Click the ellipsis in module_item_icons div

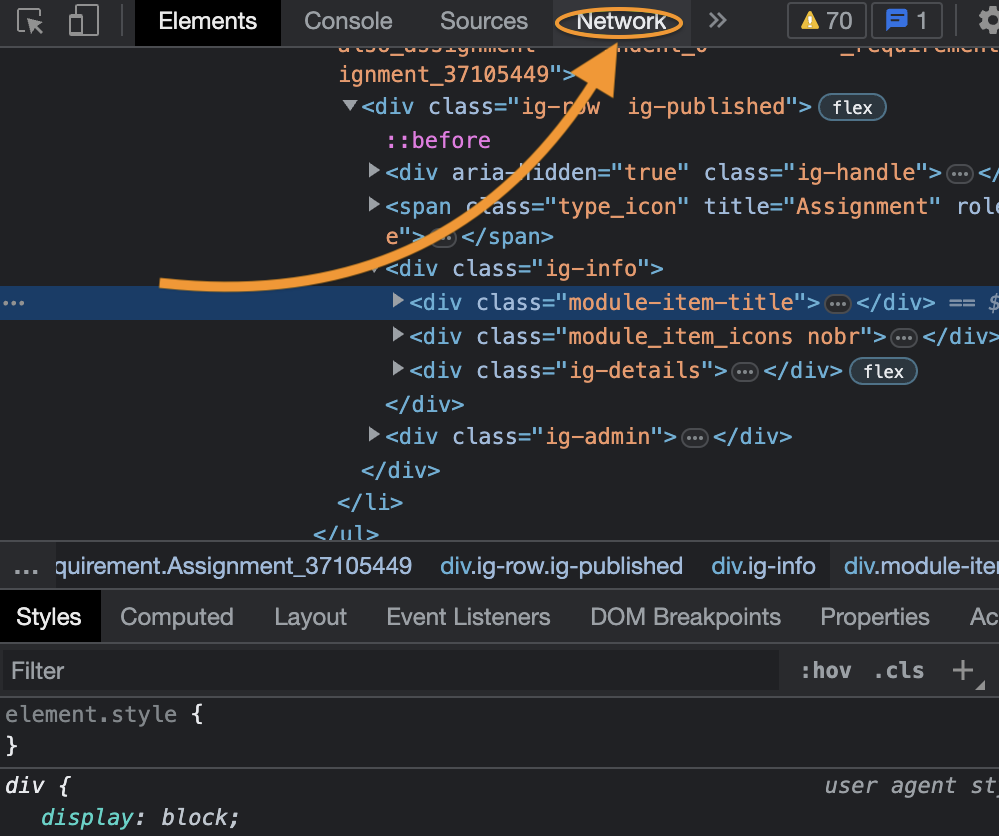903,338
